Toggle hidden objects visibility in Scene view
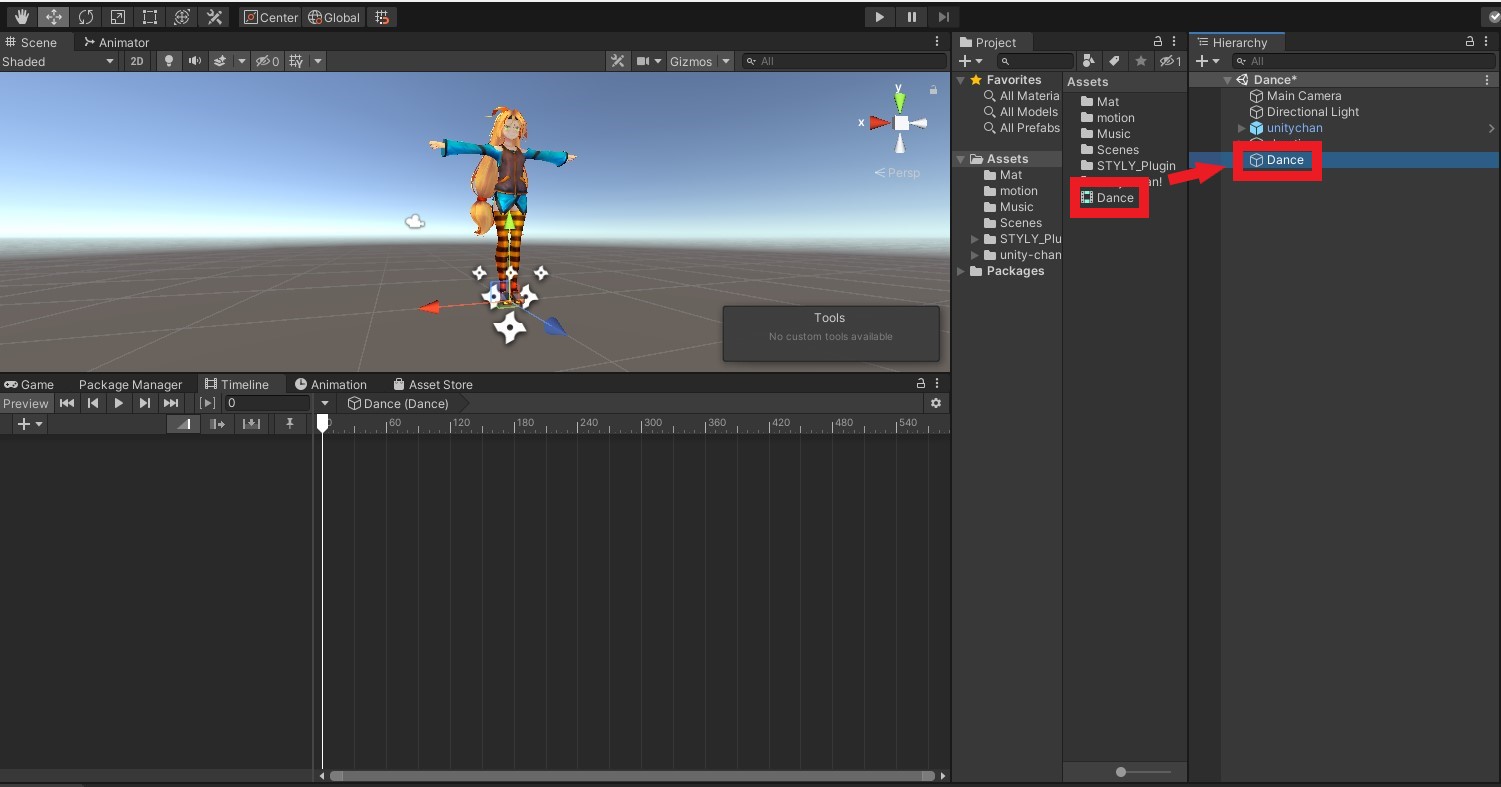Image resolution: width=1501 pixels, height=787 pixels. click(x=267, y=61)
